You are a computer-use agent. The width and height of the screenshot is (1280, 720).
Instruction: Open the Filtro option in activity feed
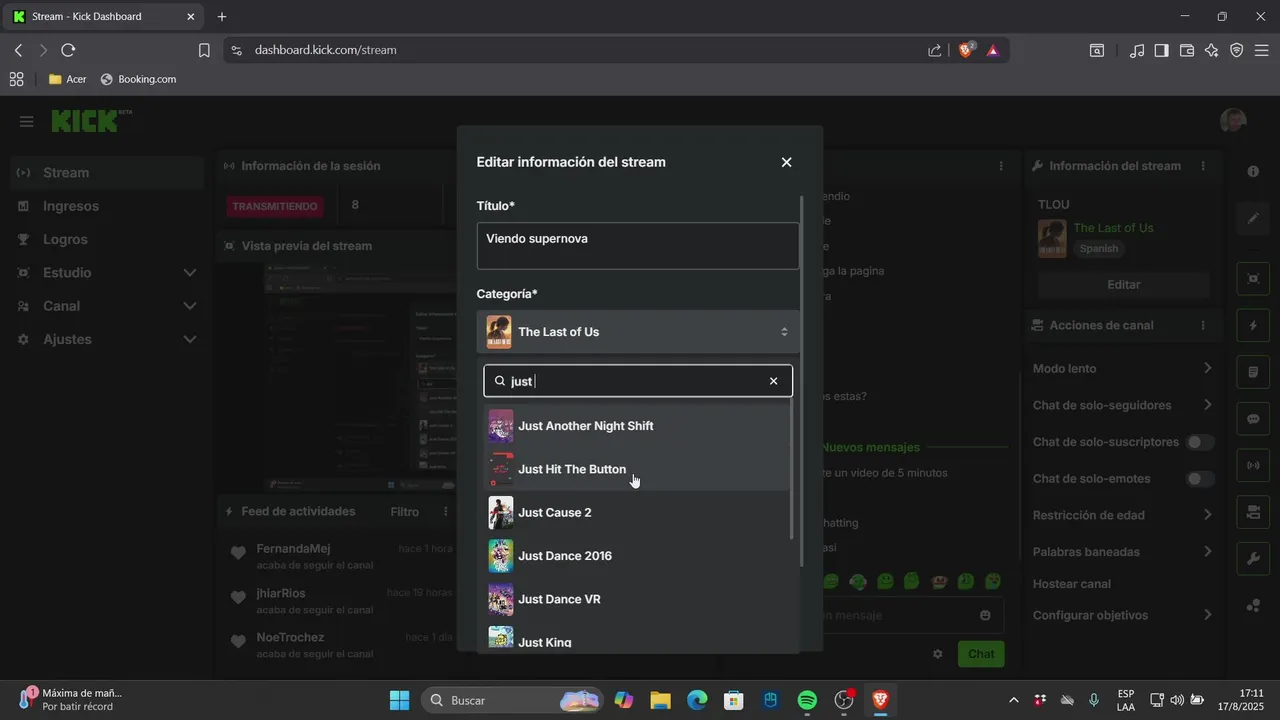[405, 512]
